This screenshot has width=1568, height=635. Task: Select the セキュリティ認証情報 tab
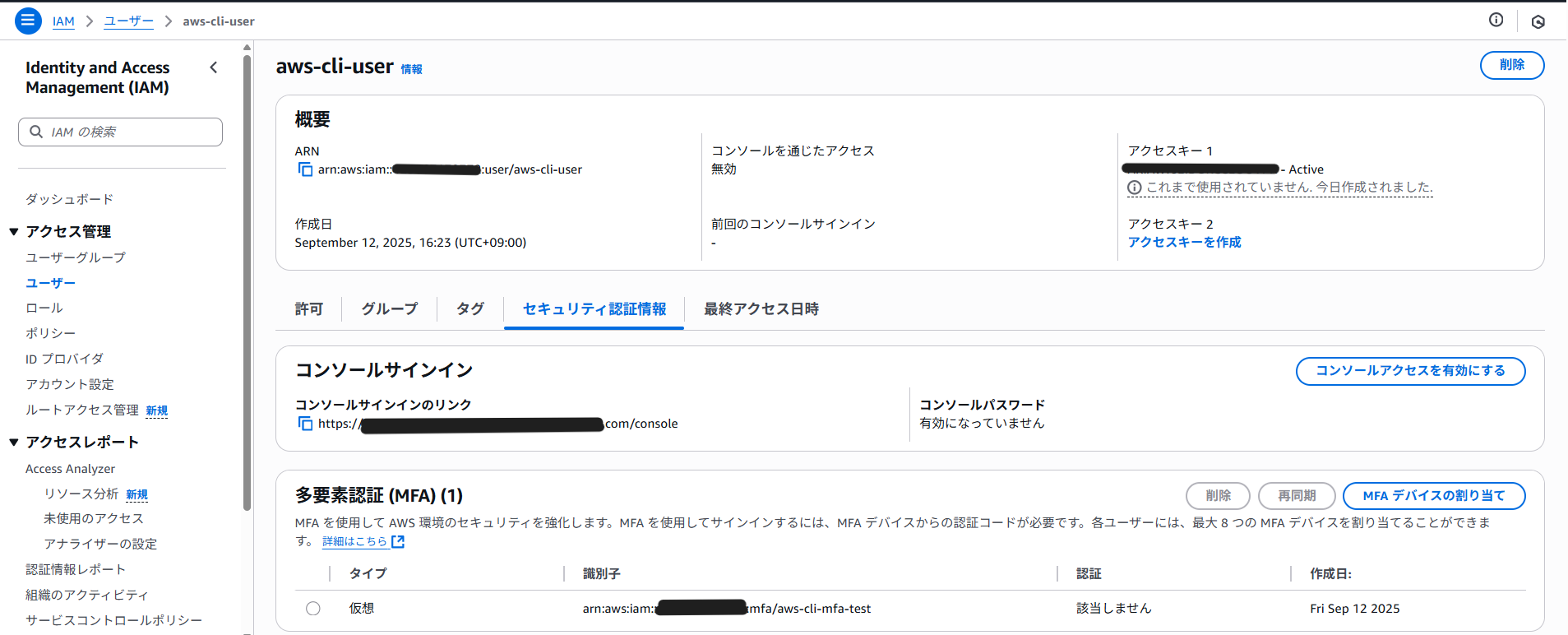(594, 309)
